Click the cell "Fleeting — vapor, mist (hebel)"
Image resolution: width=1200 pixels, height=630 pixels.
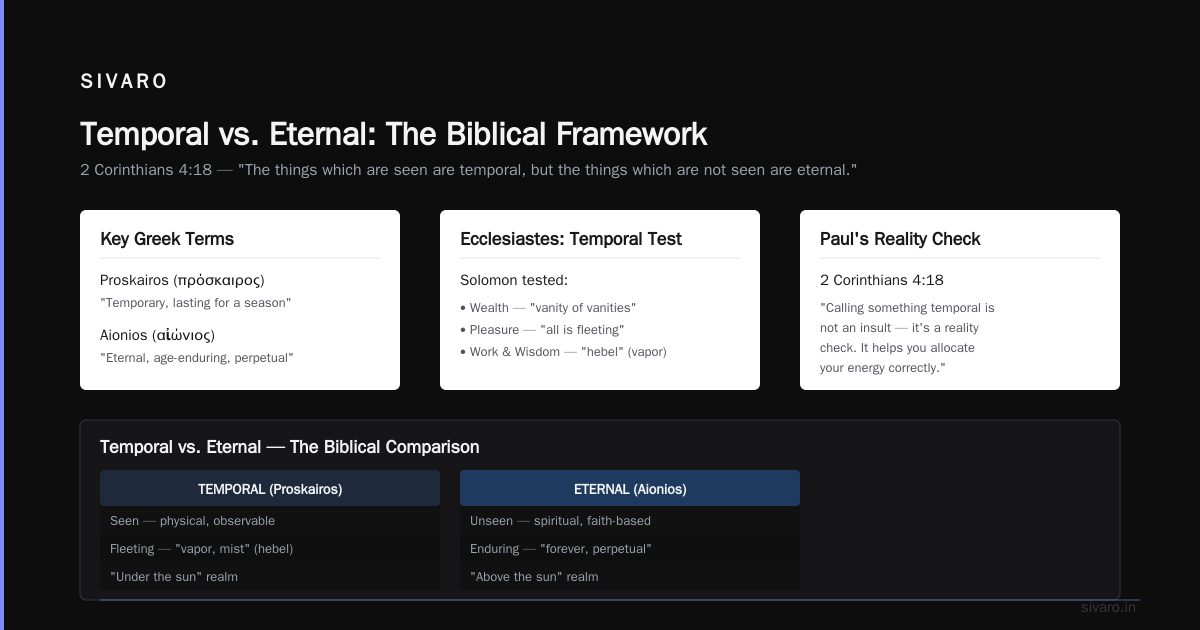coord(270,549)
